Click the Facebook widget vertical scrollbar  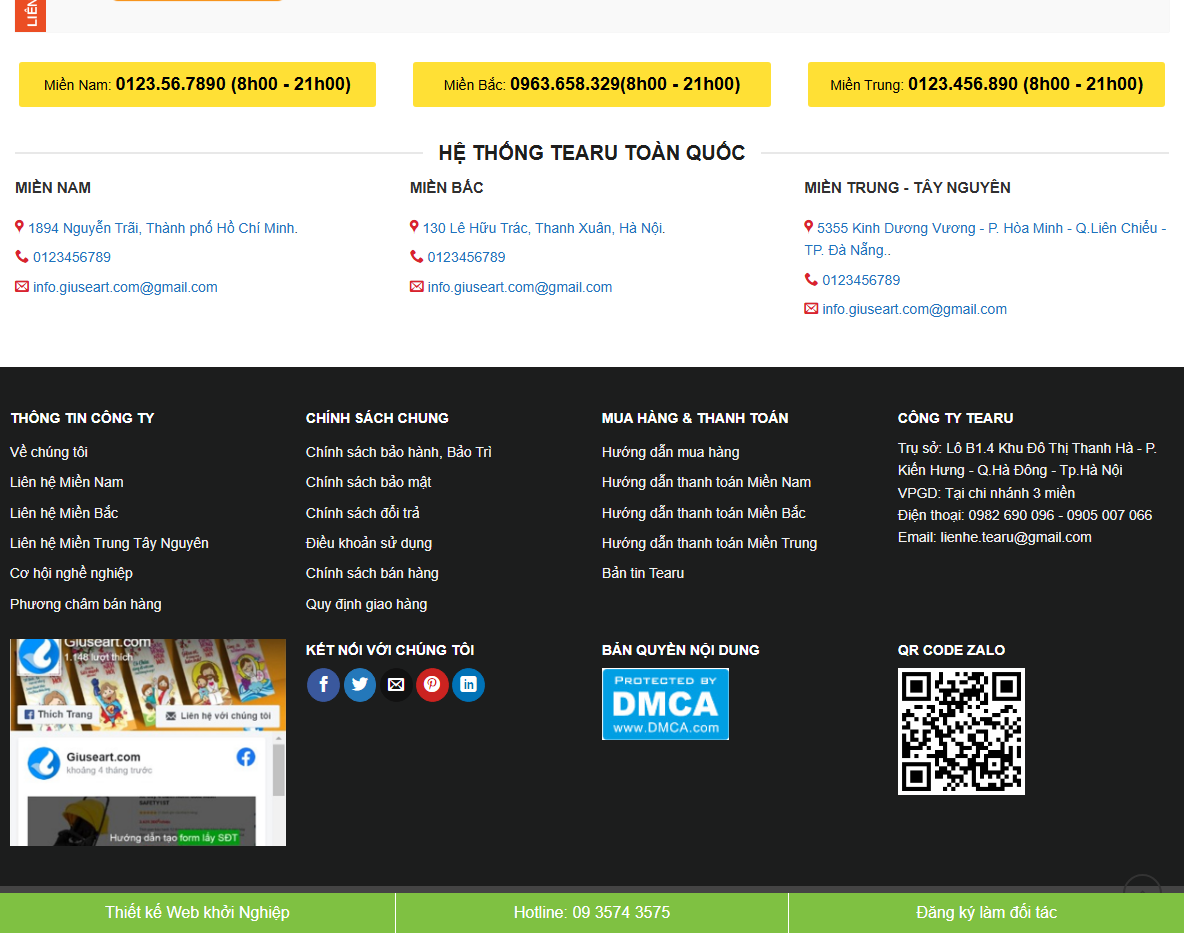coord(279,770)
